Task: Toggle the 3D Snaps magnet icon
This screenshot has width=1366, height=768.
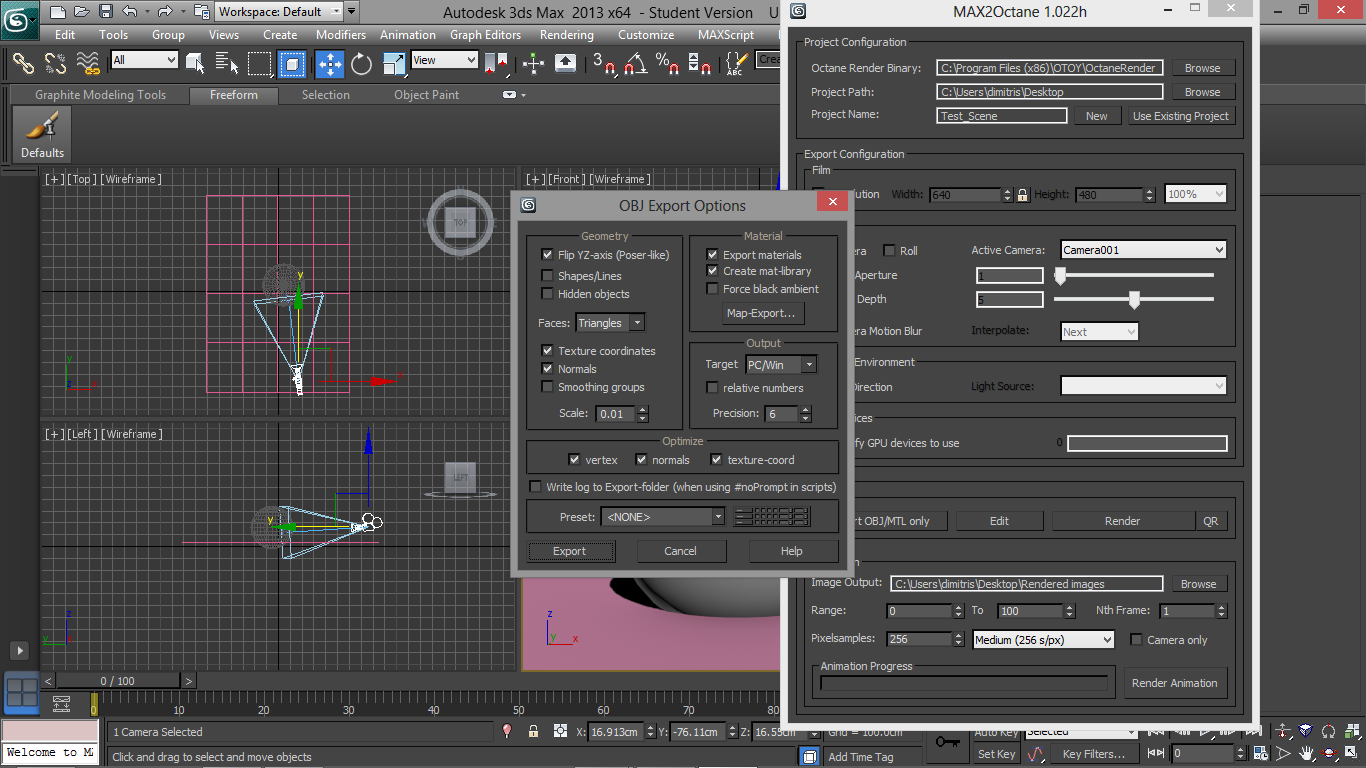Action: point(603,63)
